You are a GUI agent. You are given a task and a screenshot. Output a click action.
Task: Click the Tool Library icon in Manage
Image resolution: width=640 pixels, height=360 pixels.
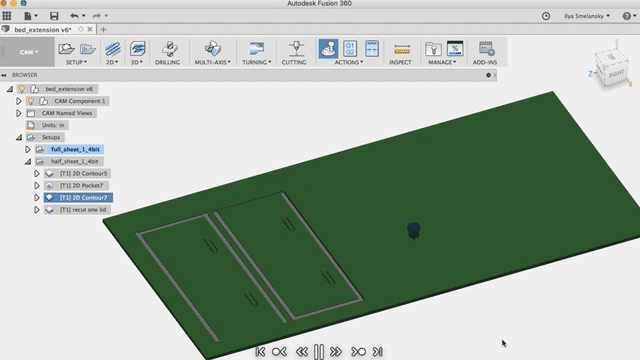pos(433,49)
